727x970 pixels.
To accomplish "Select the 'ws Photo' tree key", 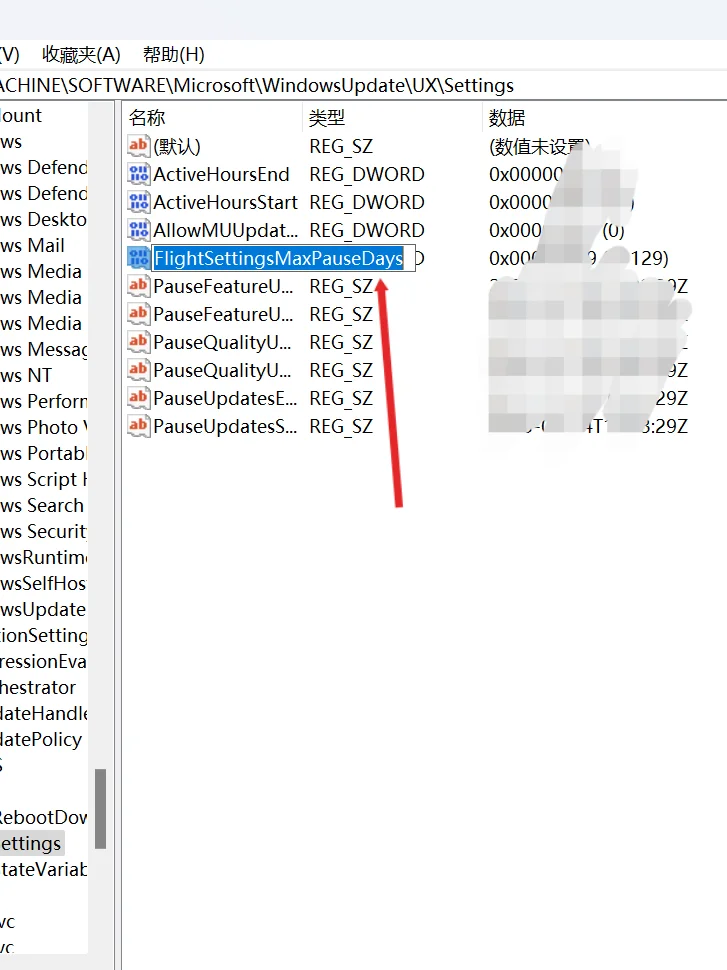I will [43, 427].
